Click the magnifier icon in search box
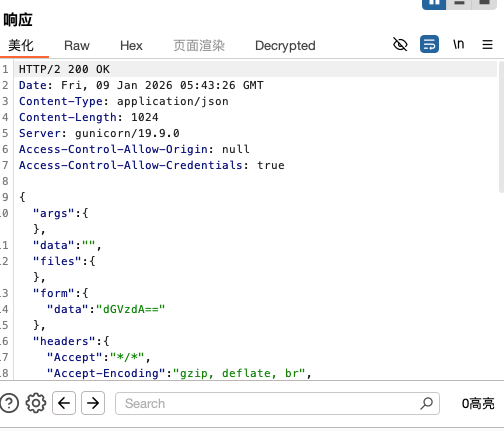The width and height of the screenshot is (504, 431). click(x=426, y=403)
